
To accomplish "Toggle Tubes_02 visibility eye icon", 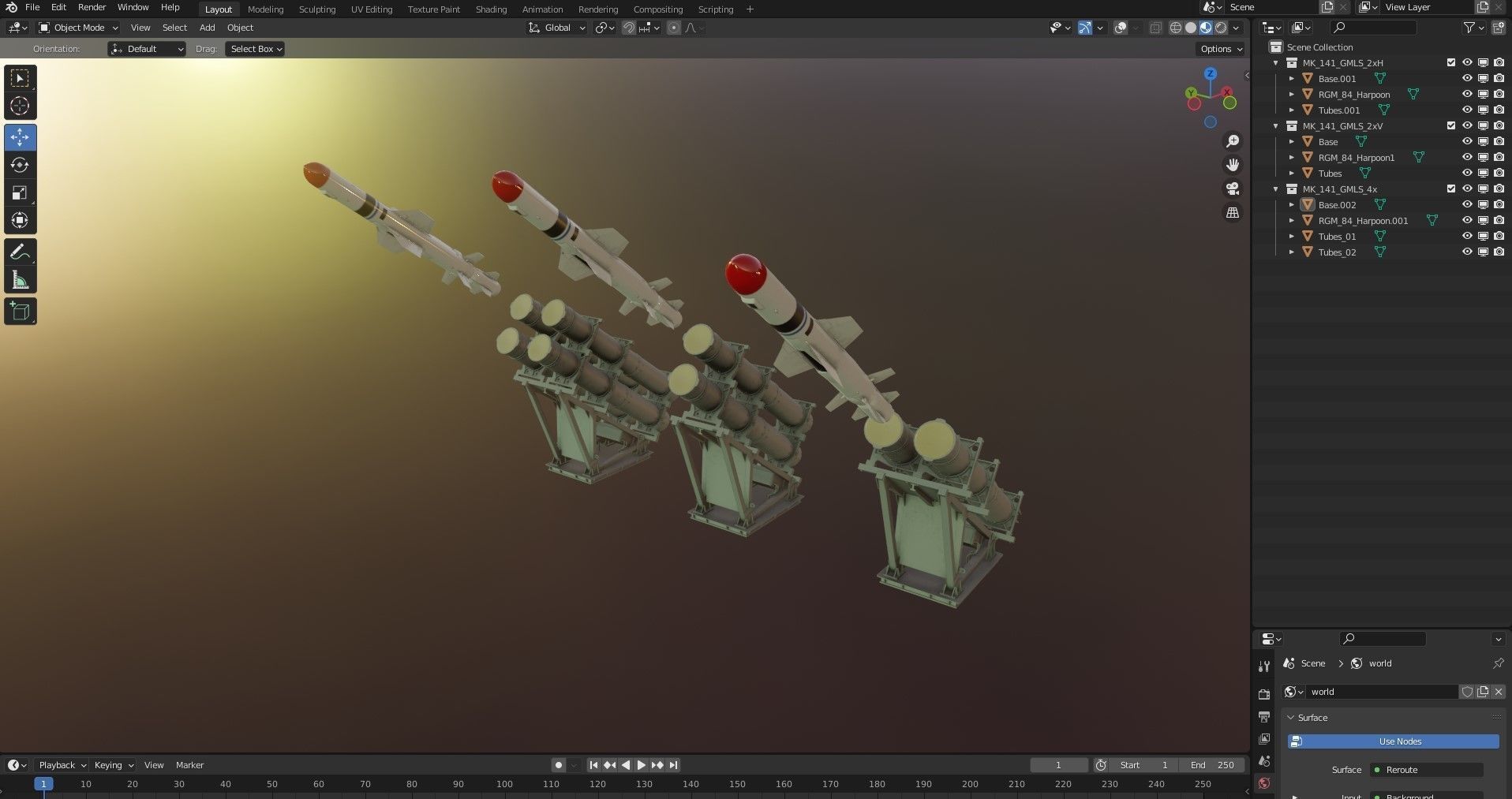I will pos(1467,252).
